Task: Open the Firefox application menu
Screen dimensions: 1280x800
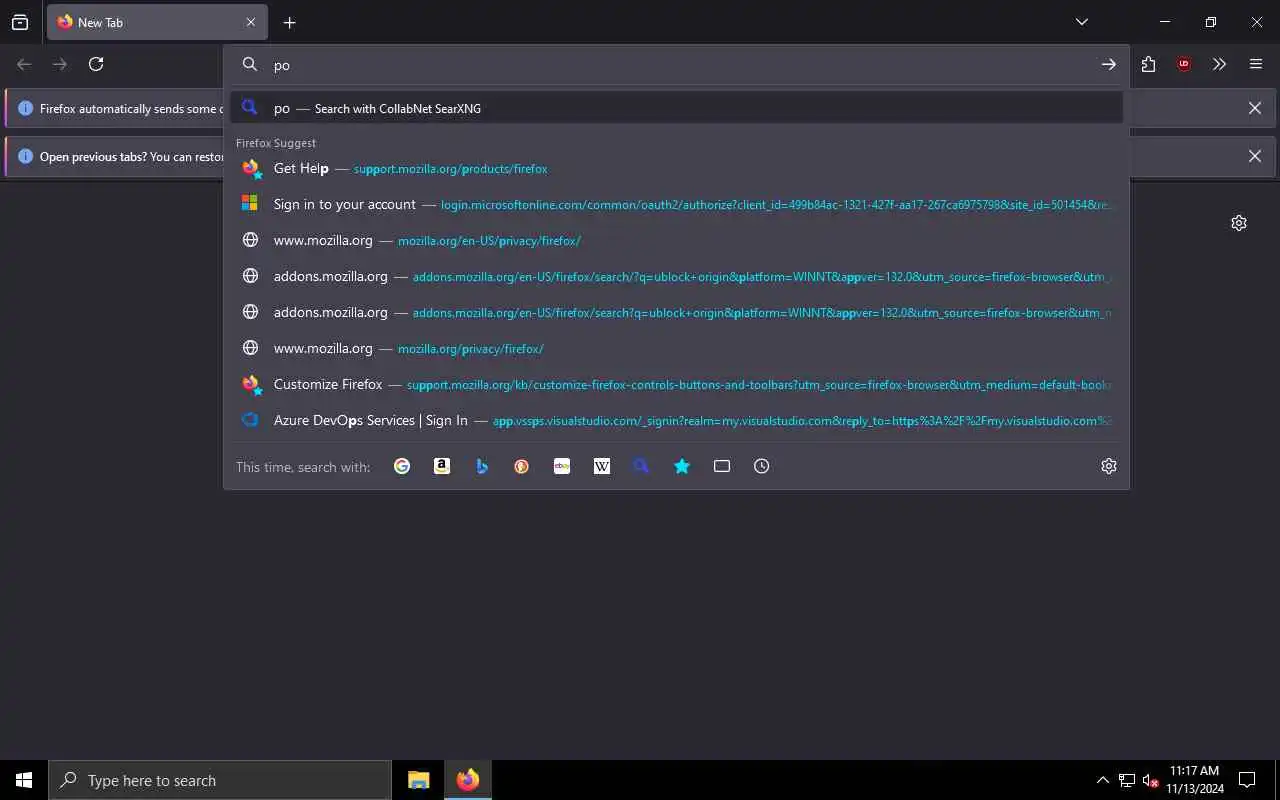Action: pyautogui.click(x=1256, y=64)
